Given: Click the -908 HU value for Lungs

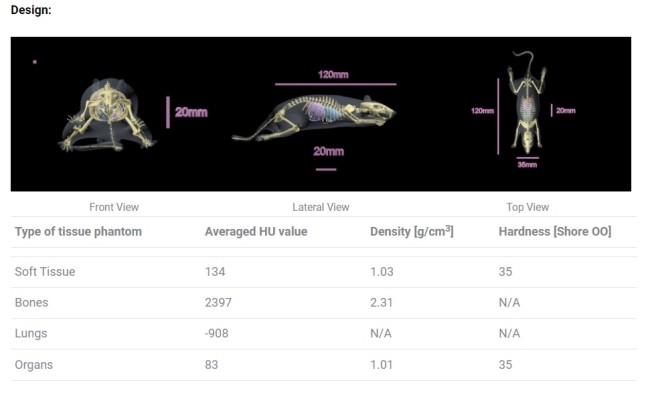Looking at the screenshot, I should 216,334.
